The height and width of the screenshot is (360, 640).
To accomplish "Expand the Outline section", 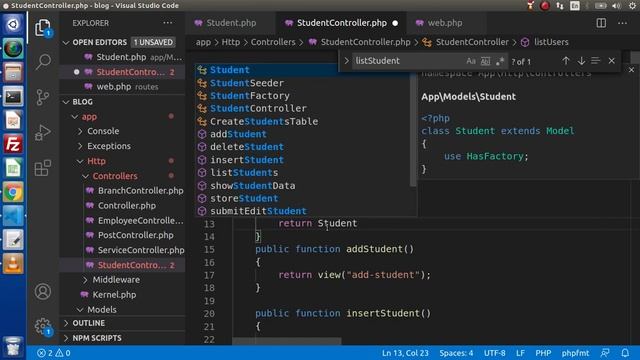I will [x=66, y=323].
